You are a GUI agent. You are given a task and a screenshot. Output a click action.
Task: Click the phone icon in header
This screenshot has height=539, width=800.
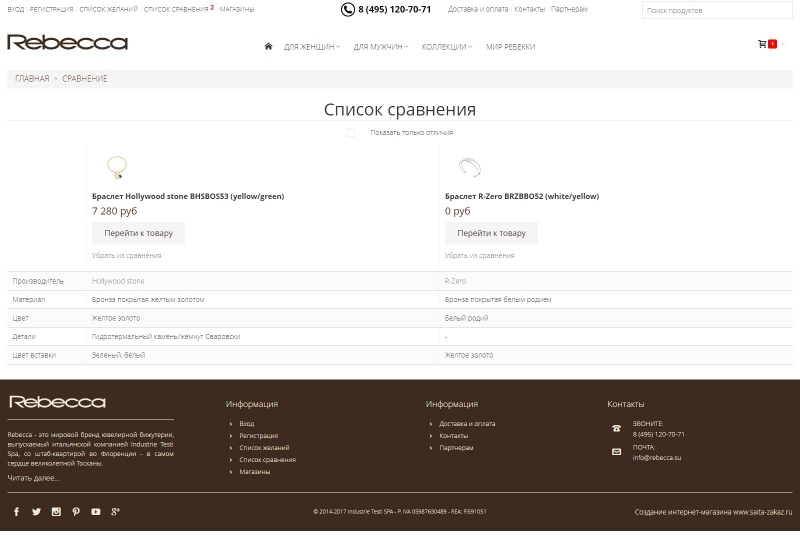(x=347, y=9)
